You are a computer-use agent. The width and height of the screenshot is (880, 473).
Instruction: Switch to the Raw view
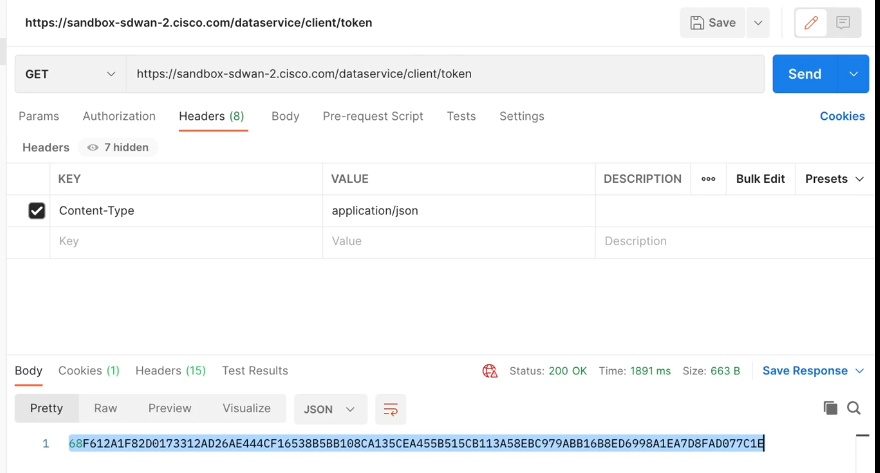tap(106, 408)
